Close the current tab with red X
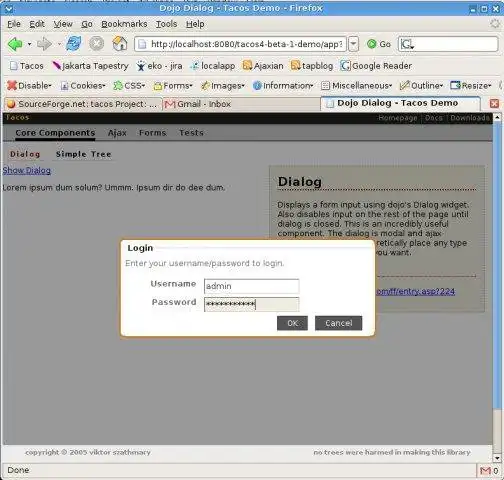504x480 pixels. 494,104
